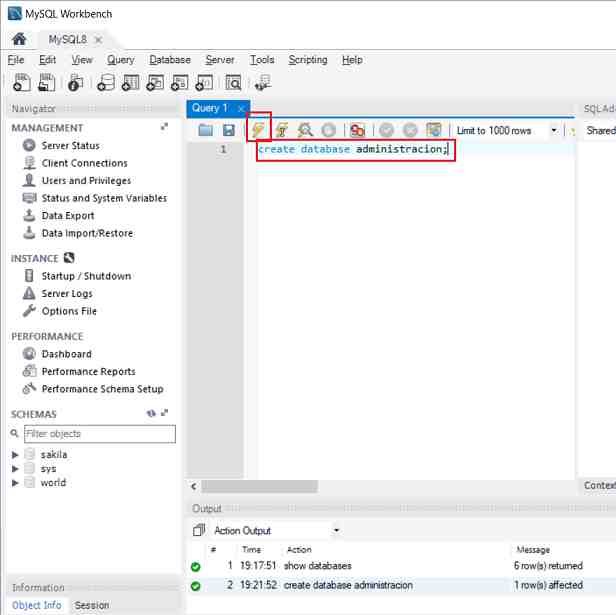Open the Database menu
The image size is (616, 615).
pyautogui.click(x=169, y=60)
